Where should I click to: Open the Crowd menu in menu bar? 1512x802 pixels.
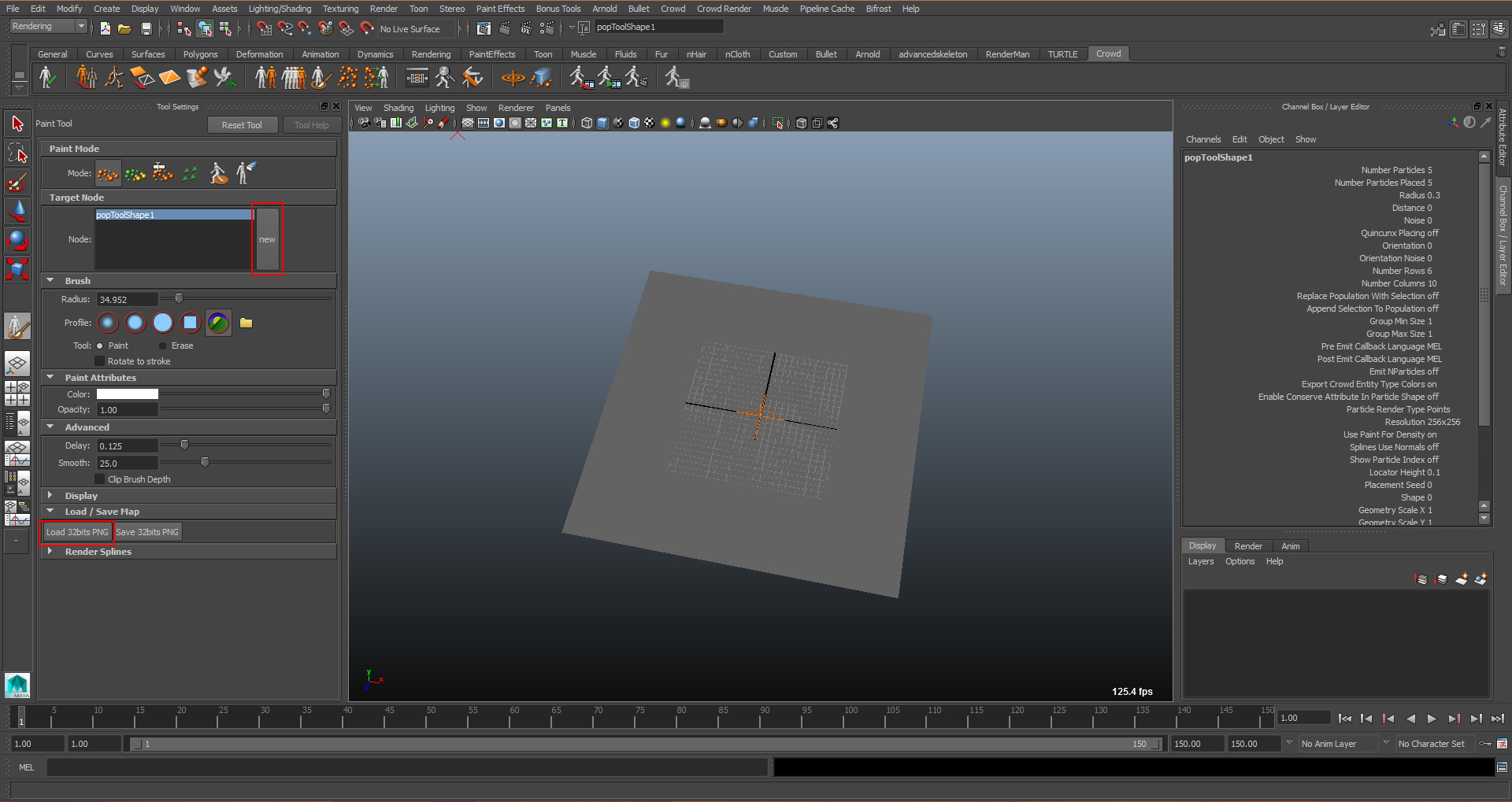(x=673, y=9)
